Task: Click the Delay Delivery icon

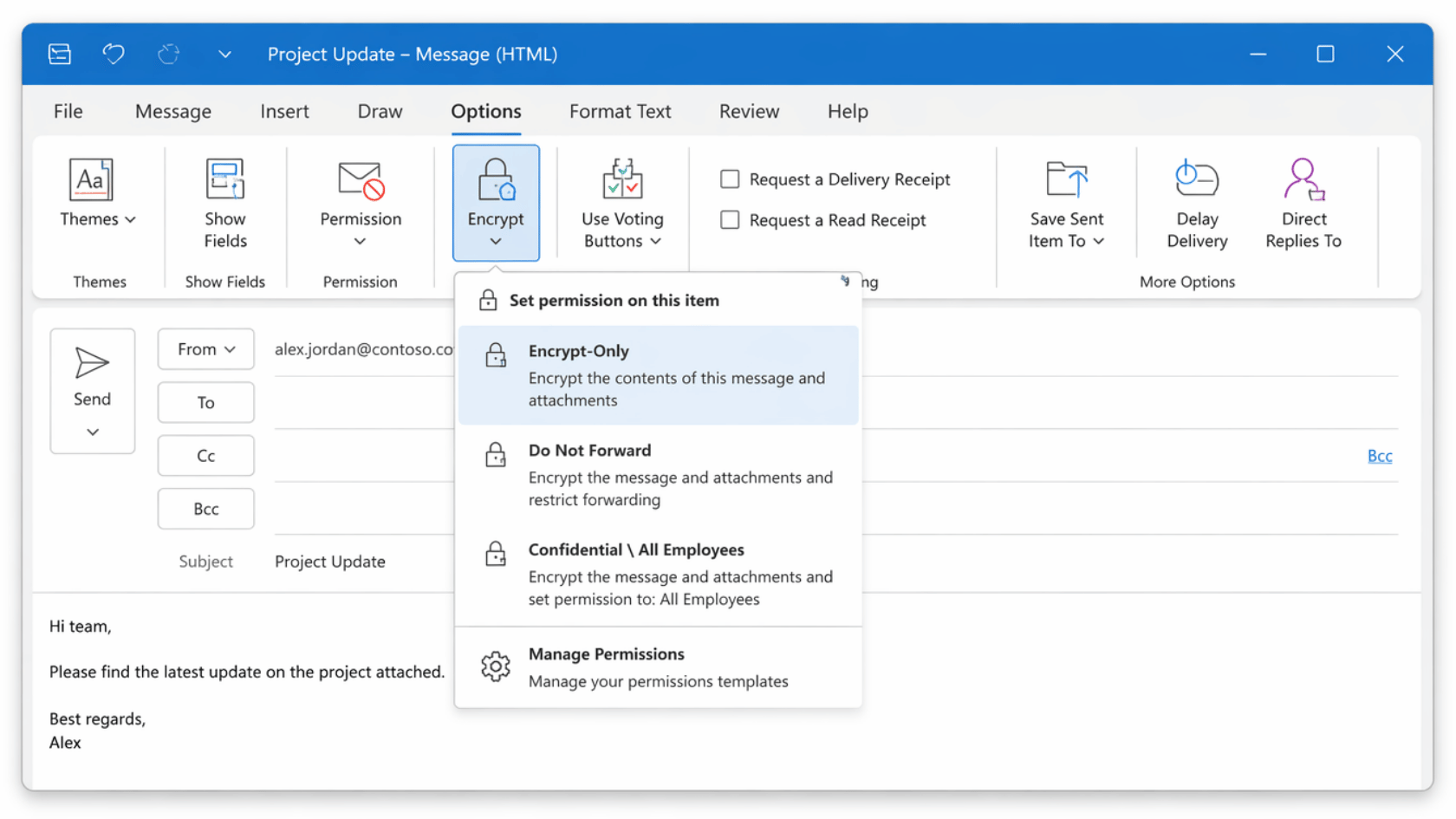Action: [1197, 179]
